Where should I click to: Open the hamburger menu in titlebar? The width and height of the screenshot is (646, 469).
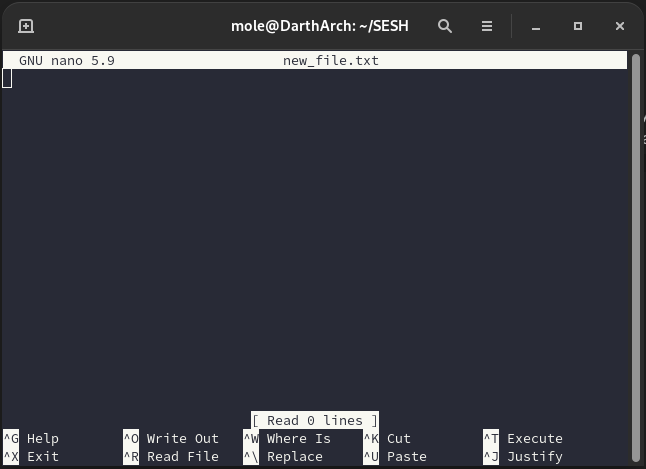point(487,26)
